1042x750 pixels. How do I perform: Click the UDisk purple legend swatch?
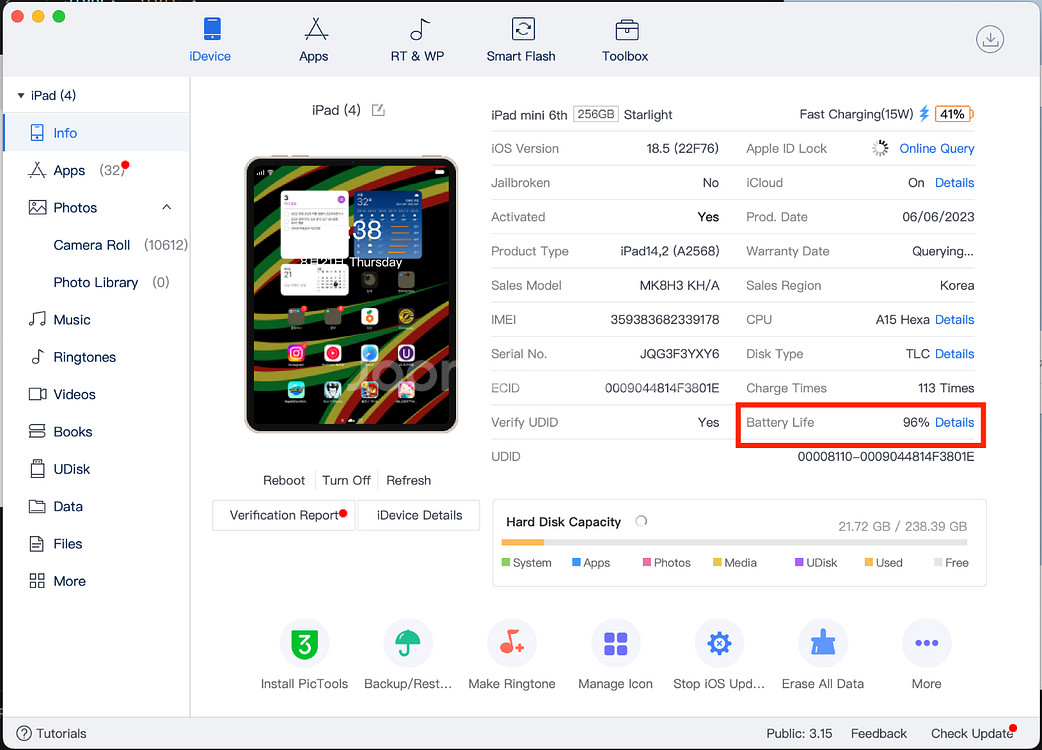tap(799, 563)
